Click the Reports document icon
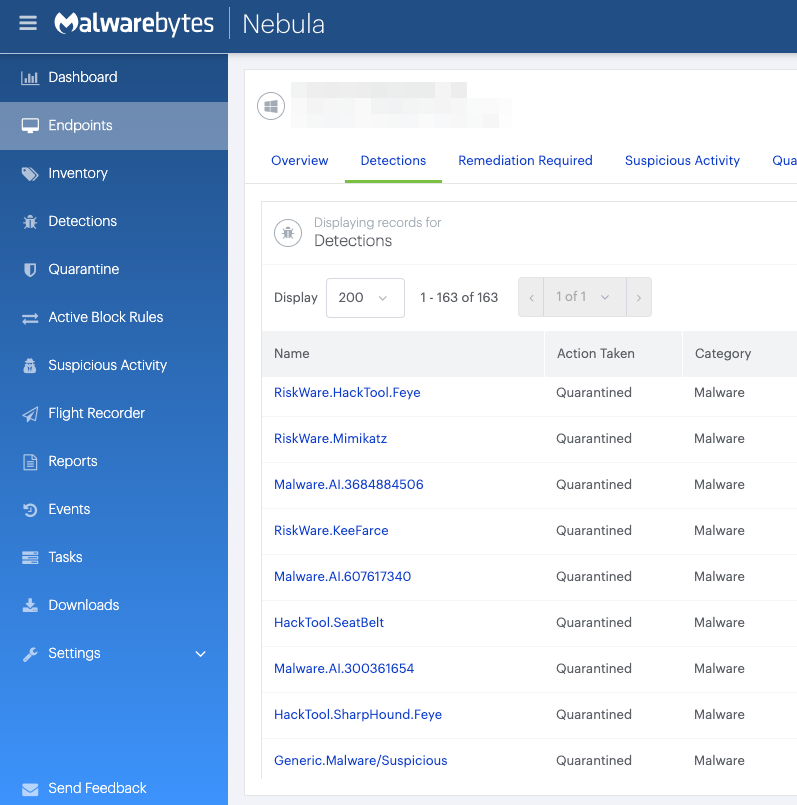The image size is (797, 805). pyautogui.click(x=30, y=462)
